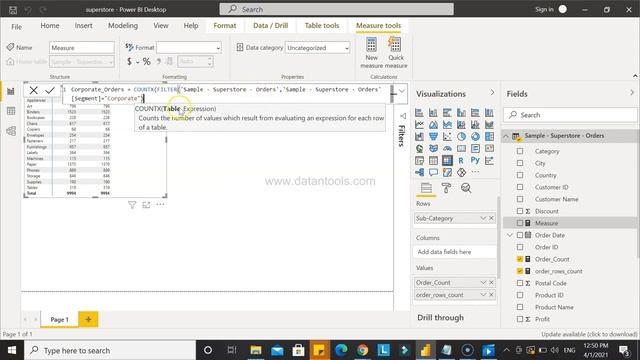The image size is (640, 360).
Task: Uncheck the Order_Count field checkbox
Action: (520, 259)
